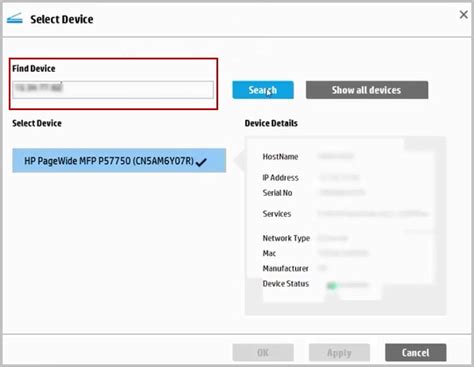The height and width of the screenshot is (367, 474).
Task: Click the scanner icon in title bar
Action: 15,19
